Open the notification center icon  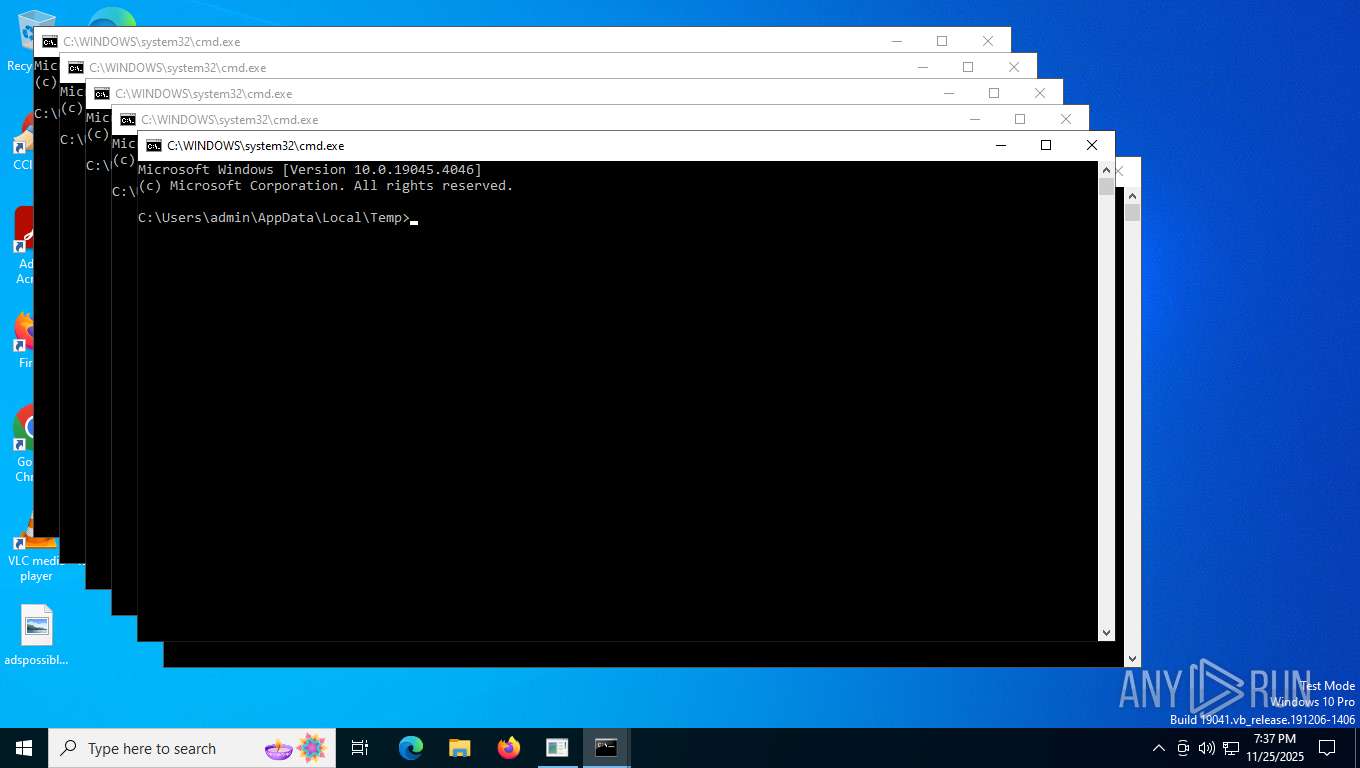coord(1327,748)
